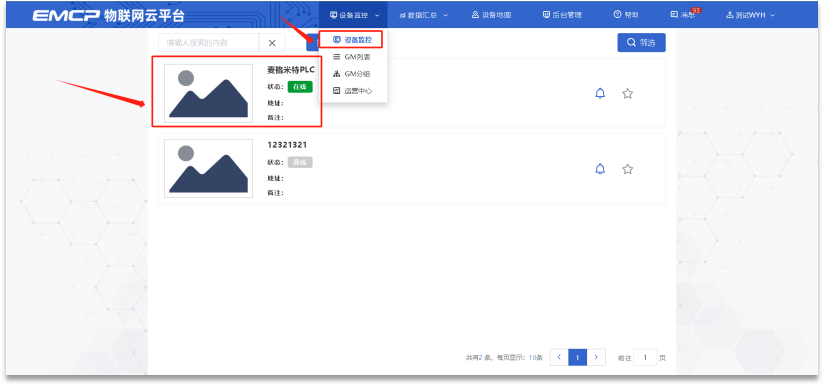Open the 测试WYH user account dropdown
The height and width of the screenshot is (386, 824).
750,15
